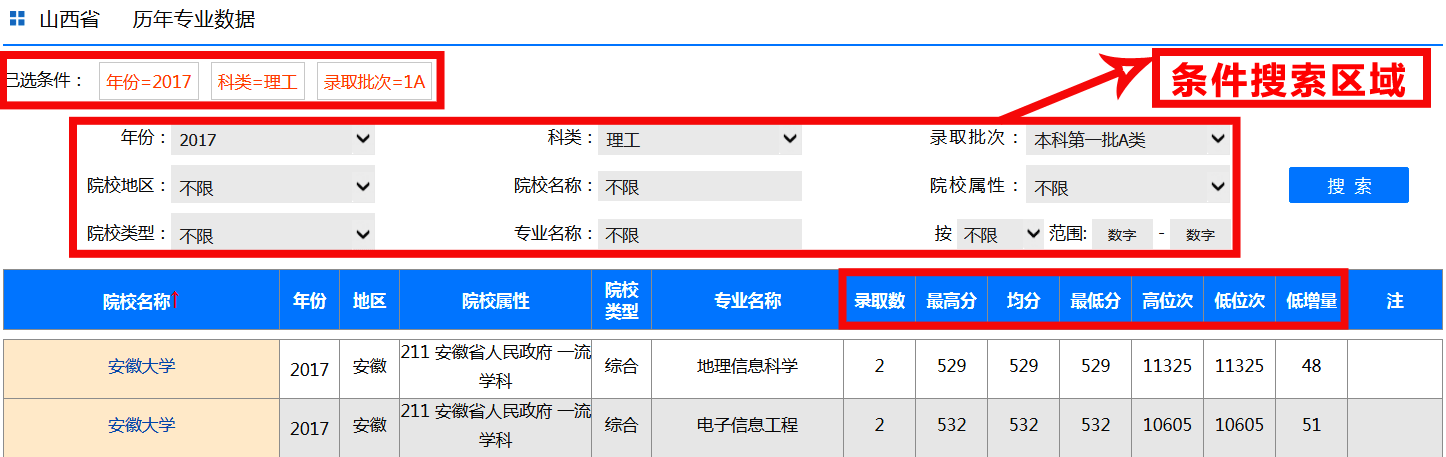Open the 录取批次 dropdown
Screen dimensions: 1446x457
(x=1127, y=140)
